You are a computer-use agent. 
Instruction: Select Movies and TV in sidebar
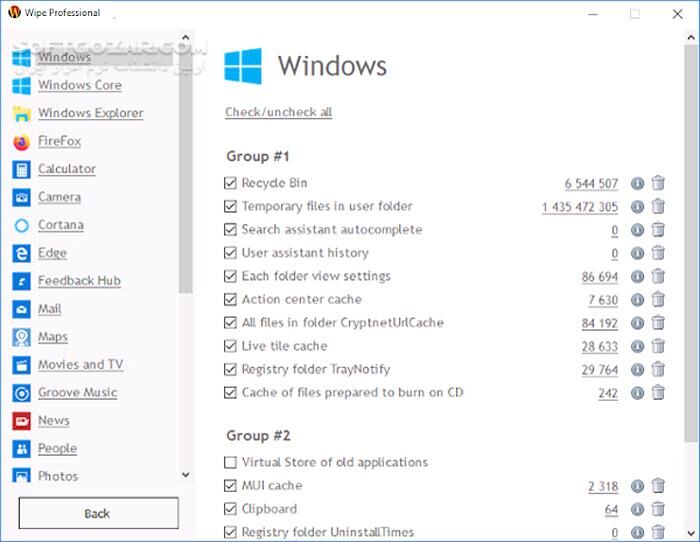pyautogui.click(x=80, y=365)
